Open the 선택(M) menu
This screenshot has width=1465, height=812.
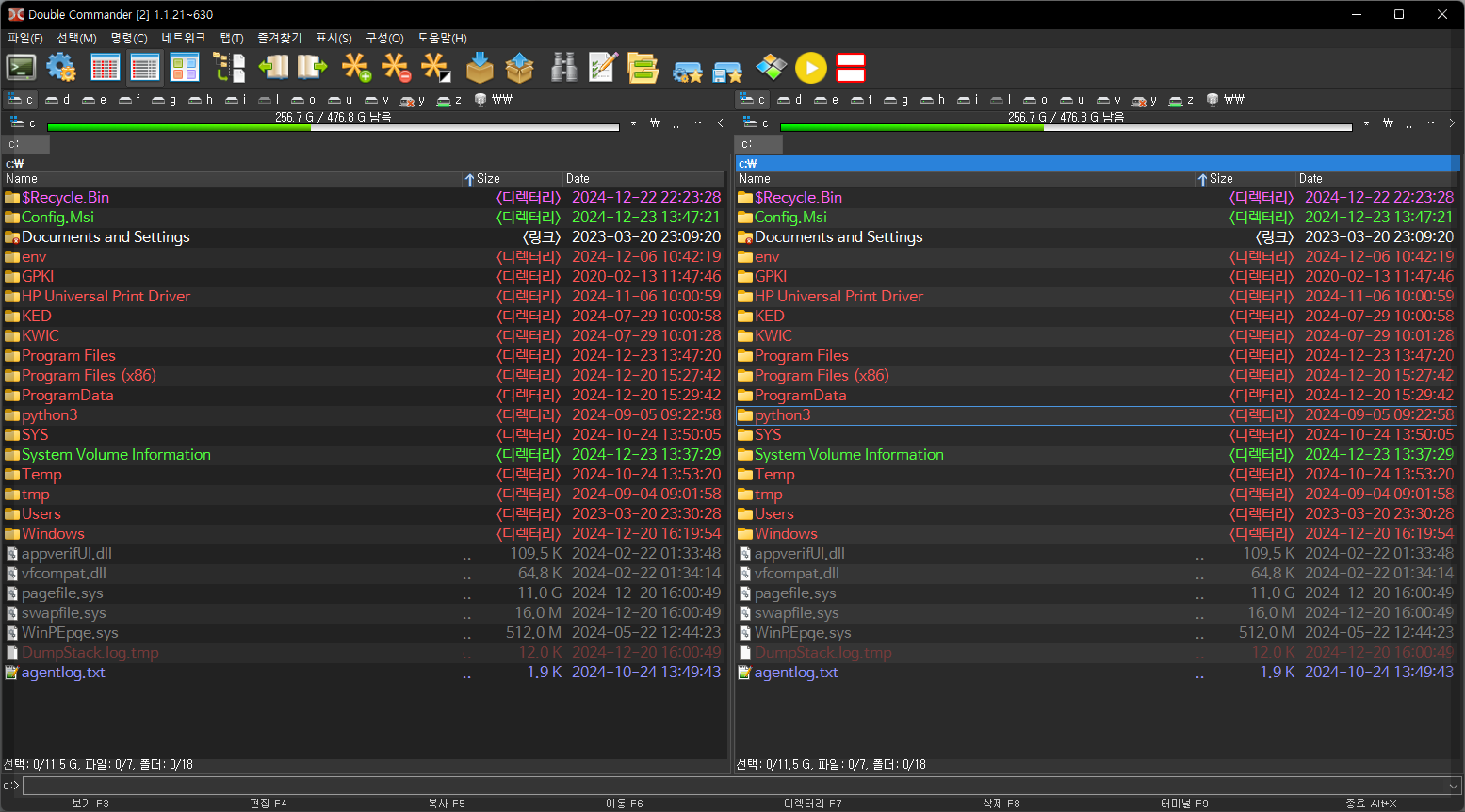point(76,39)
